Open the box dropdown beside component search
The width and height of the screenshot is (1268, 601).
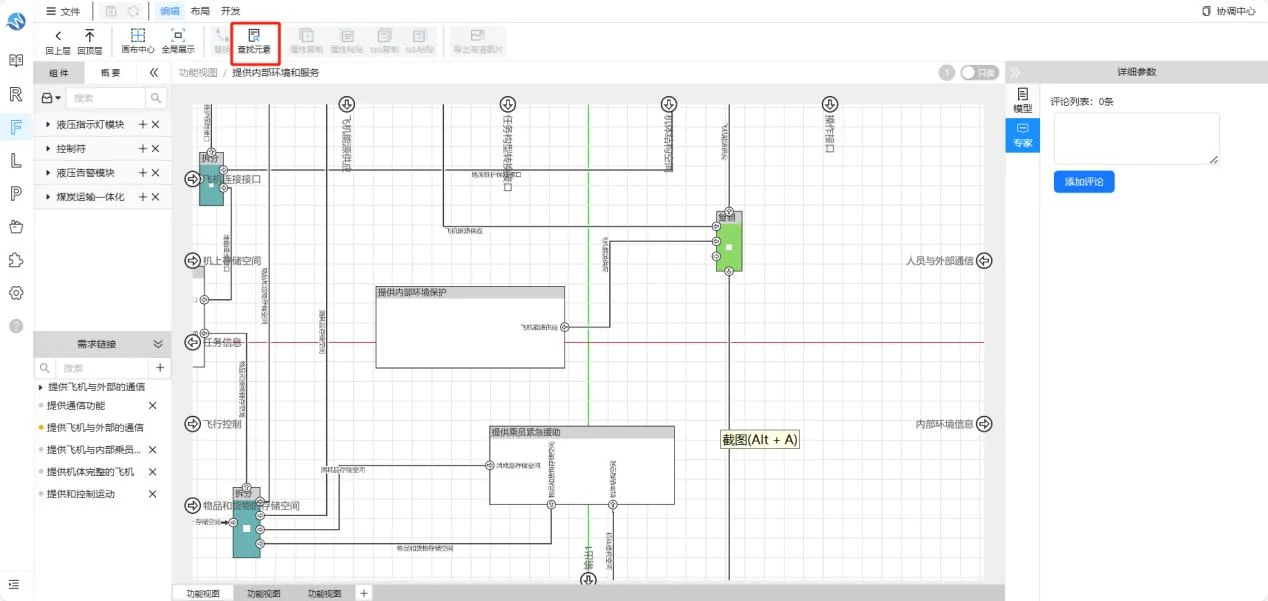50,98
